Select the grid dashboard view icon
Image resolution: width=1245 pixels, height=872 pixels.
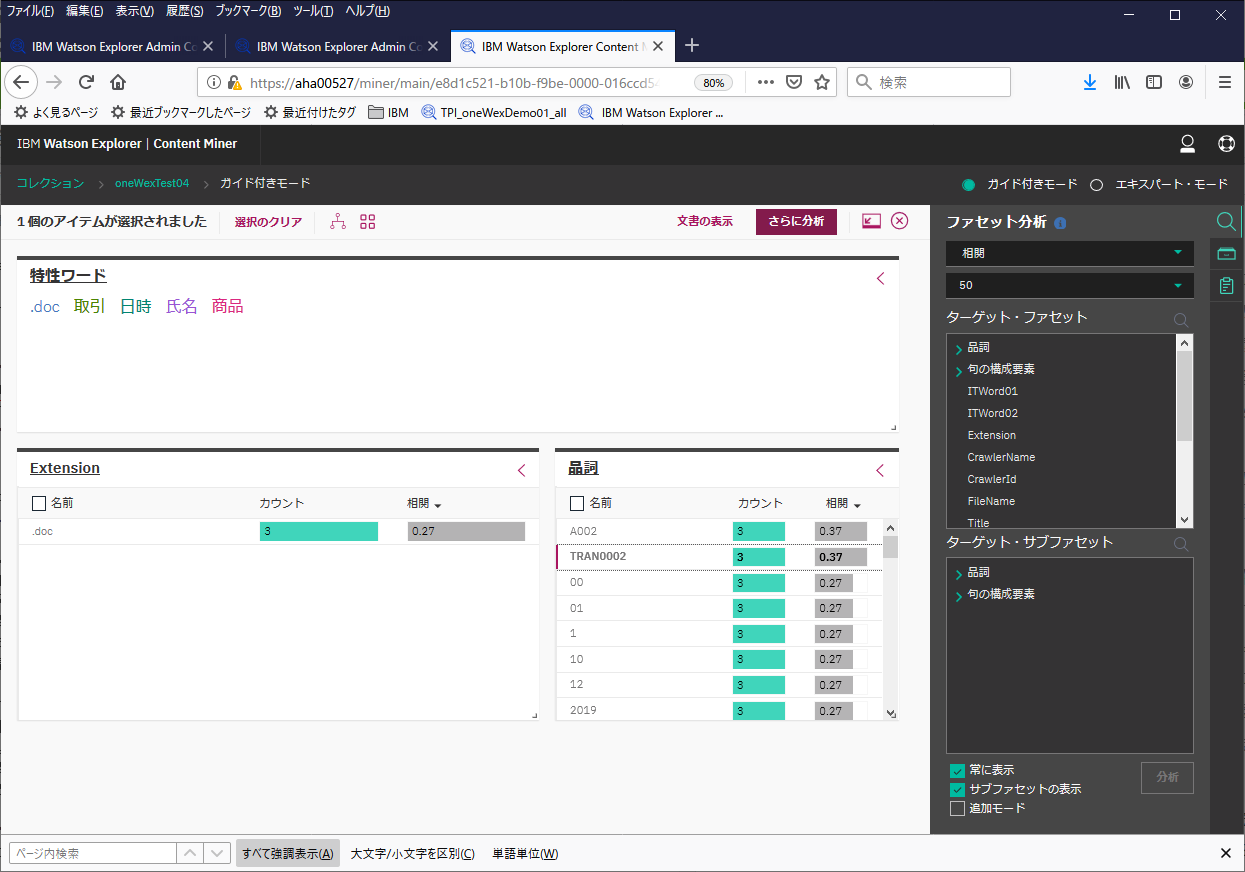(368, 222)
